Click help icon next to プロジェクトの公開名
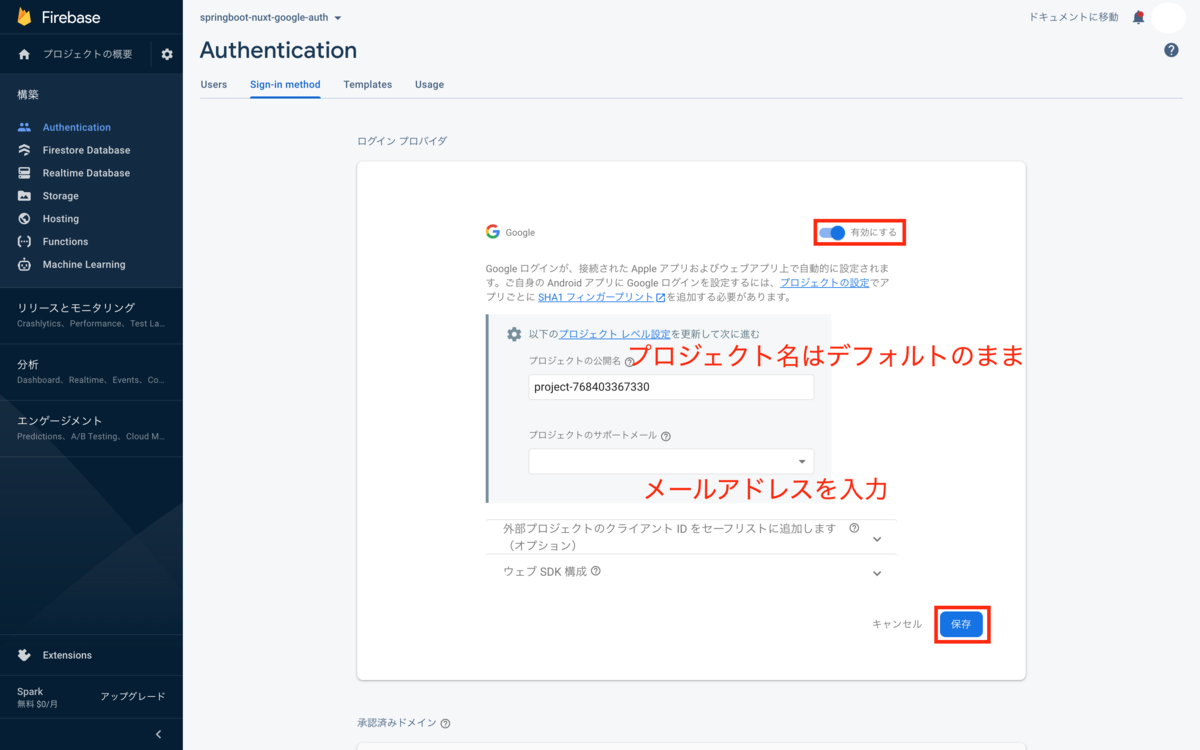 pyautogui.click(x=630, y=362)
